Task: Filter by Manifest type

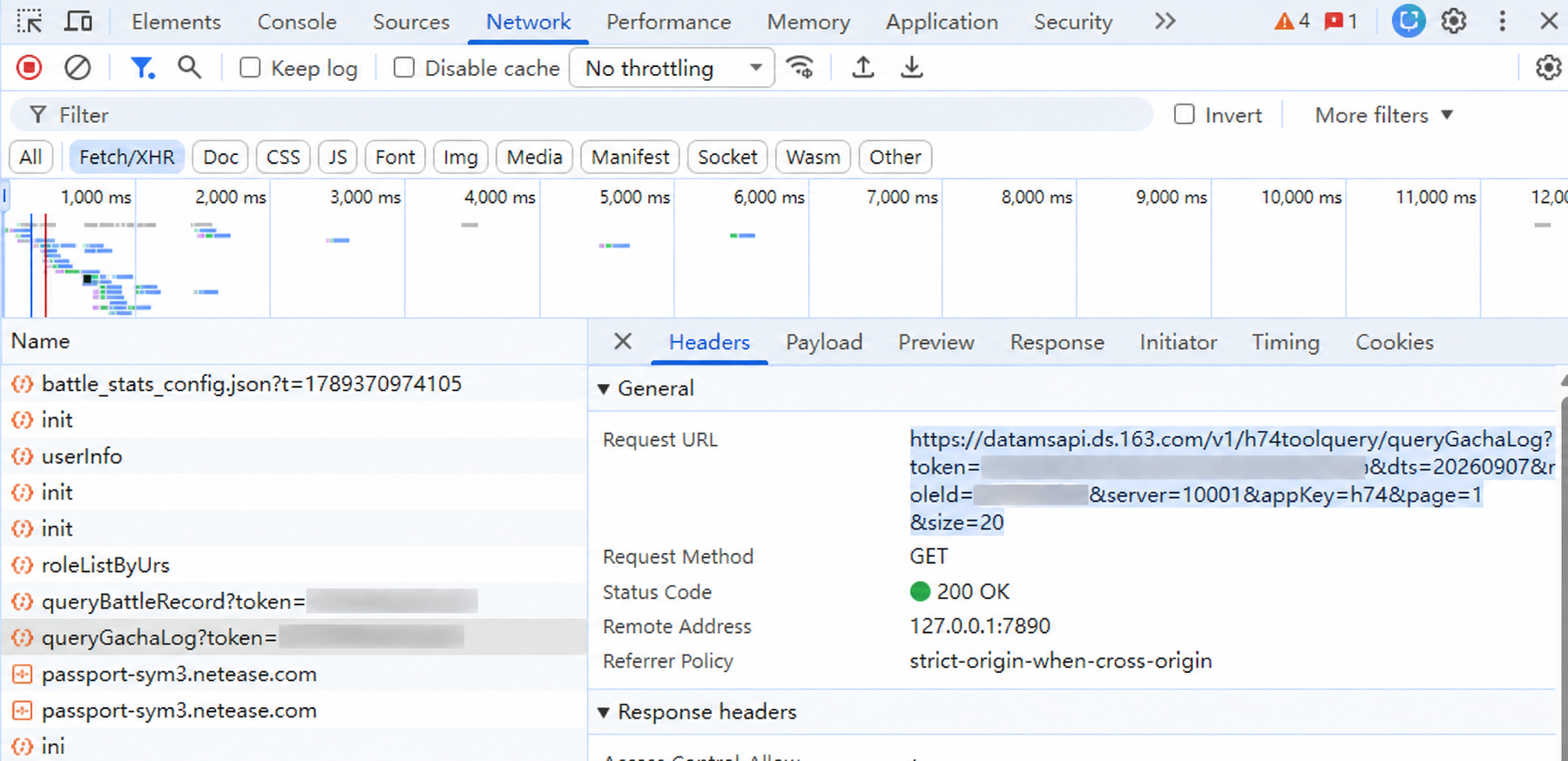Action: coord(631,157)
